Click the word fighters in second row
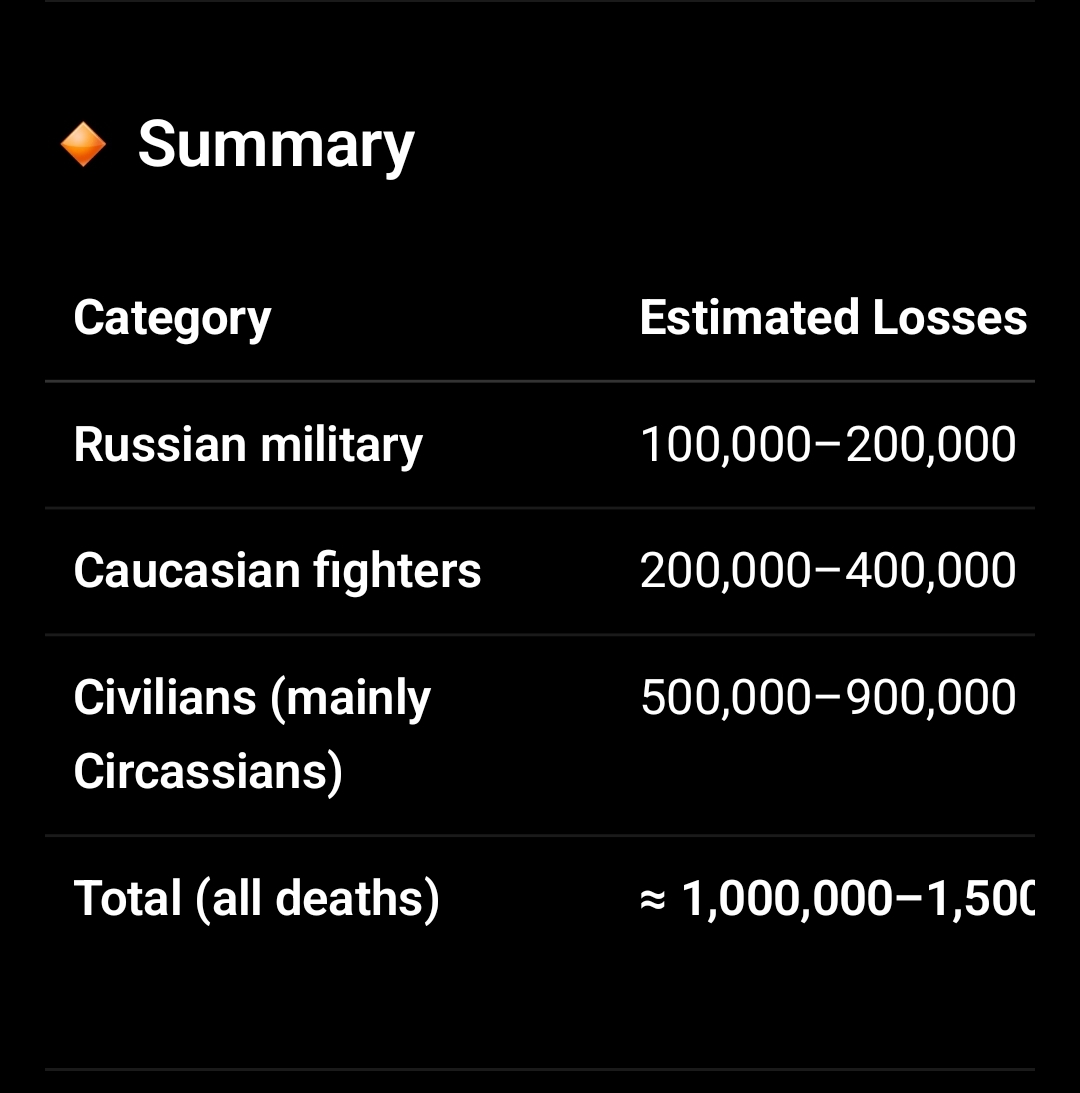 click(397, 572)
